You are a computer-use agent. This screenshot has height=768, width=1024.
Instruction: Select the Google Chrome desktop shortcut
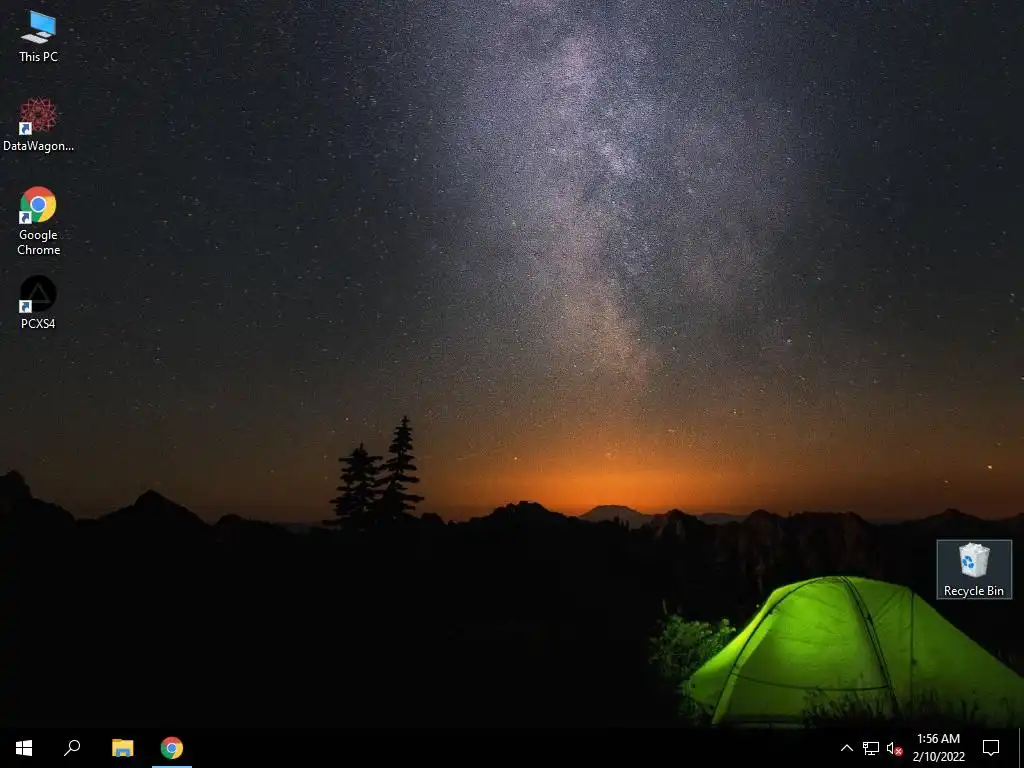(x=38, y=221)
